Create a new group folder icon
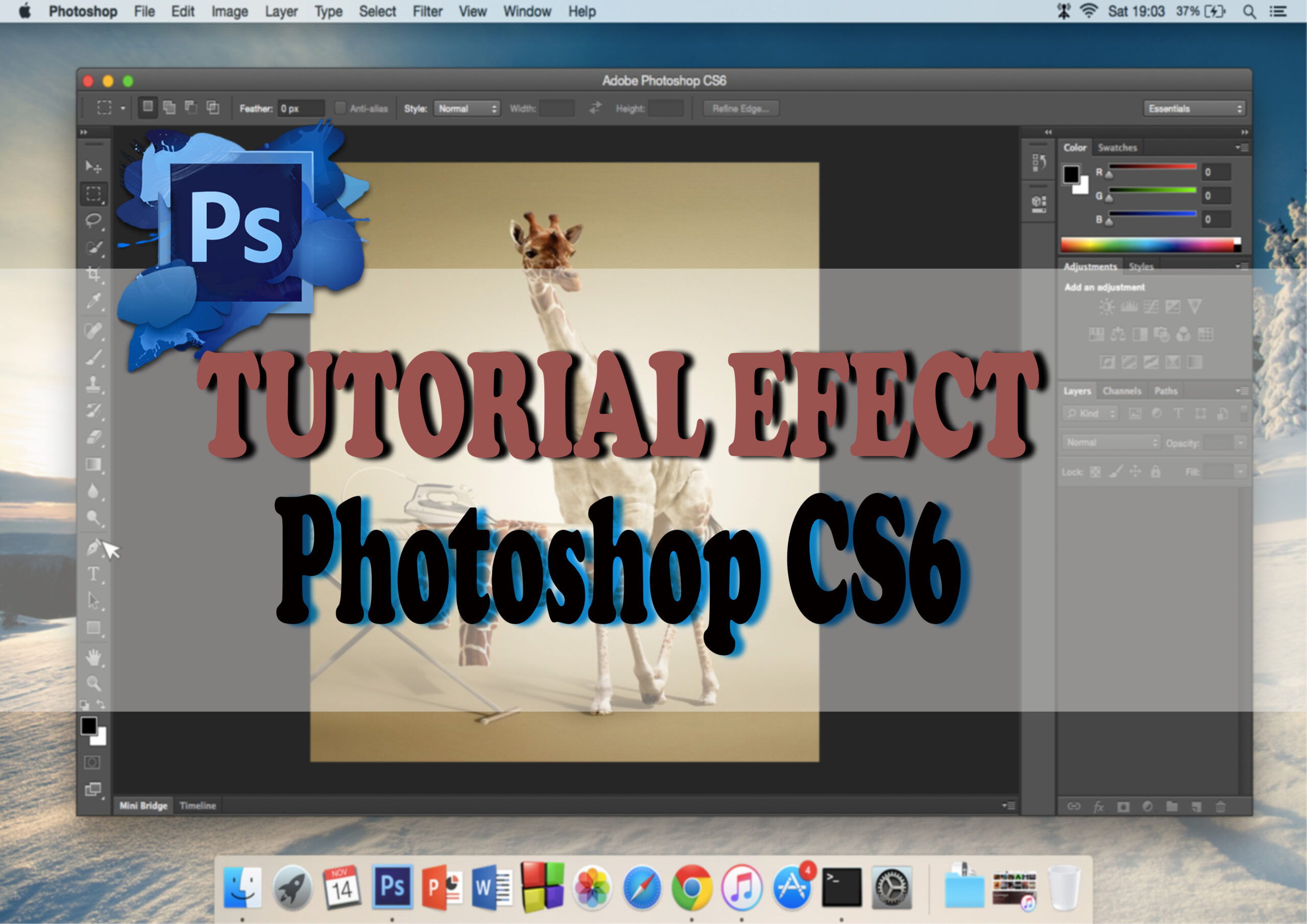 pos(1172,806)
